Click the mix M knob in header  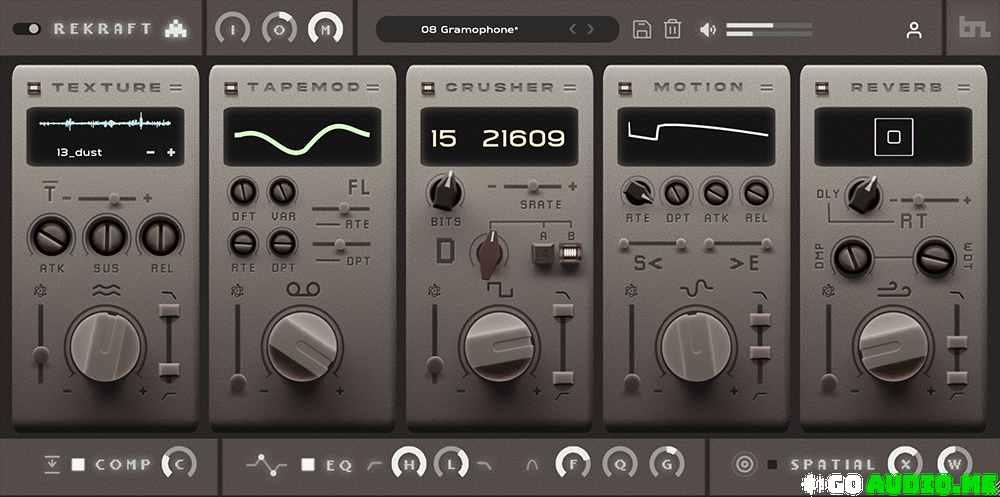pos(325,29)
